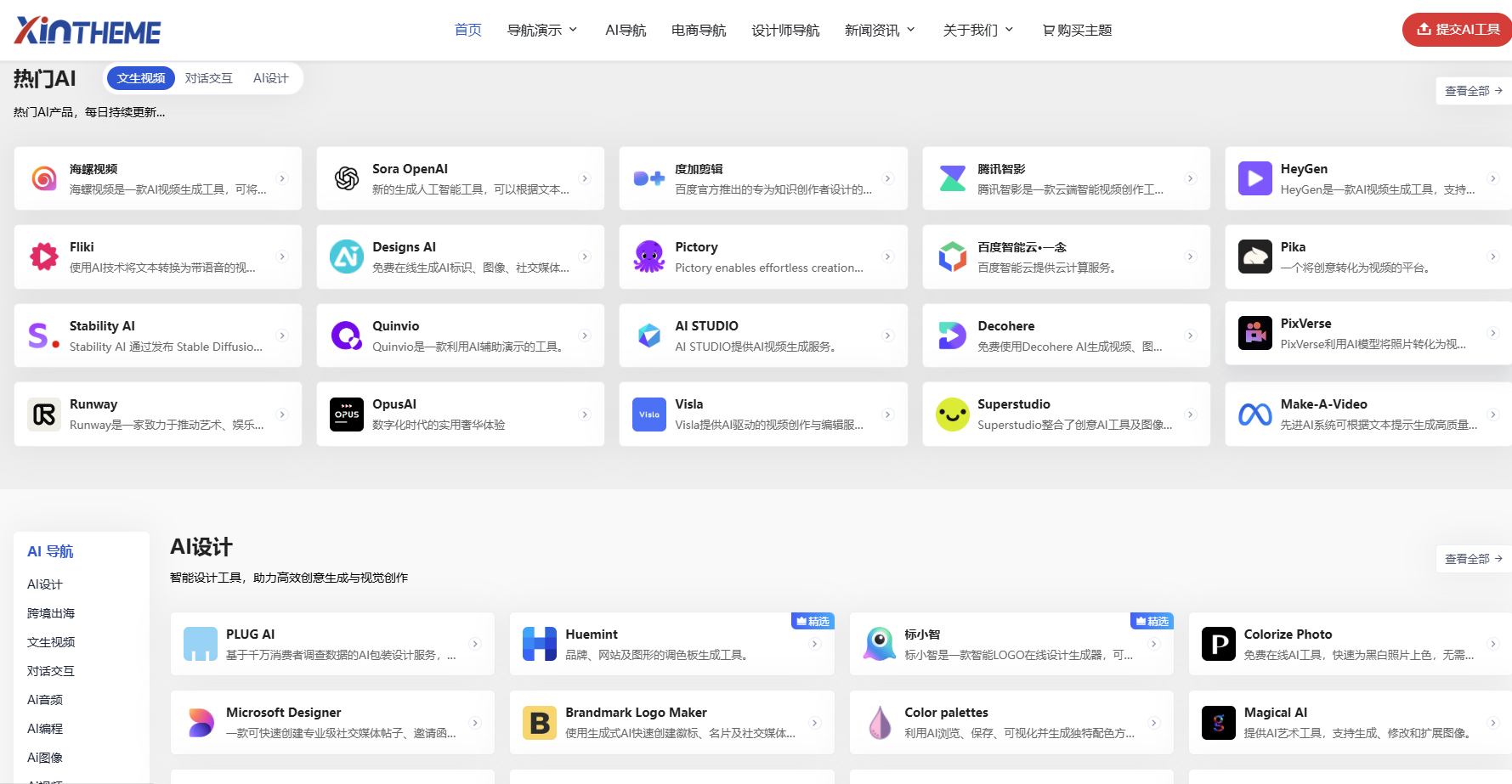The height and width of the screenshot is (784, 1512).
Task: Click the Designs AI icon
Action: pyautogui.click(x=347, y=257)
